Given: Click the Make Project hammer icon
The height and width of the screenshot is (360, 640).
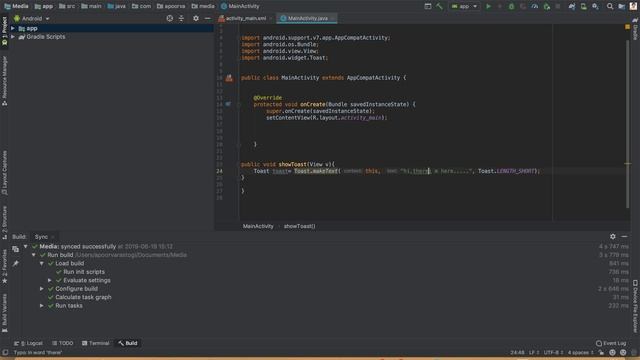Looking at the screenshot, I should coord(439,6).
